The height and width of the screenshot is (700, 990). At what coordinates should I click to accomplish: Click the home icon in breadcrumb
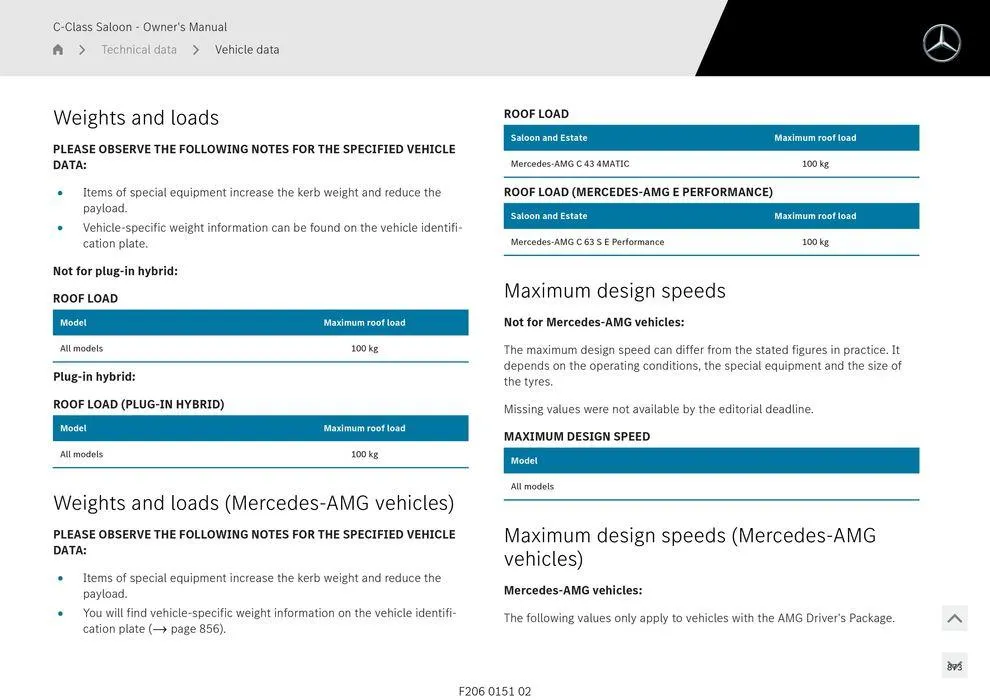point(58,50)
